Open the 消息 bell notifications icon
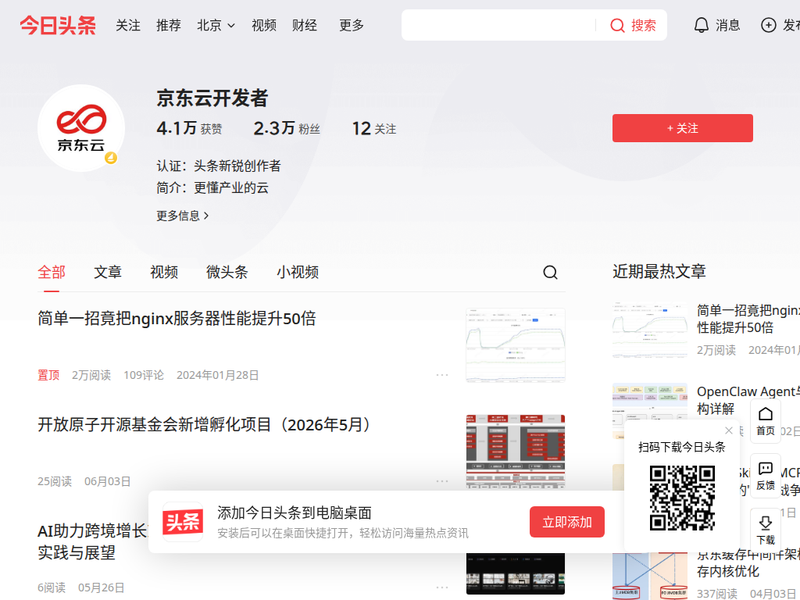Screen dimensions: 800x600 (702, 25)
